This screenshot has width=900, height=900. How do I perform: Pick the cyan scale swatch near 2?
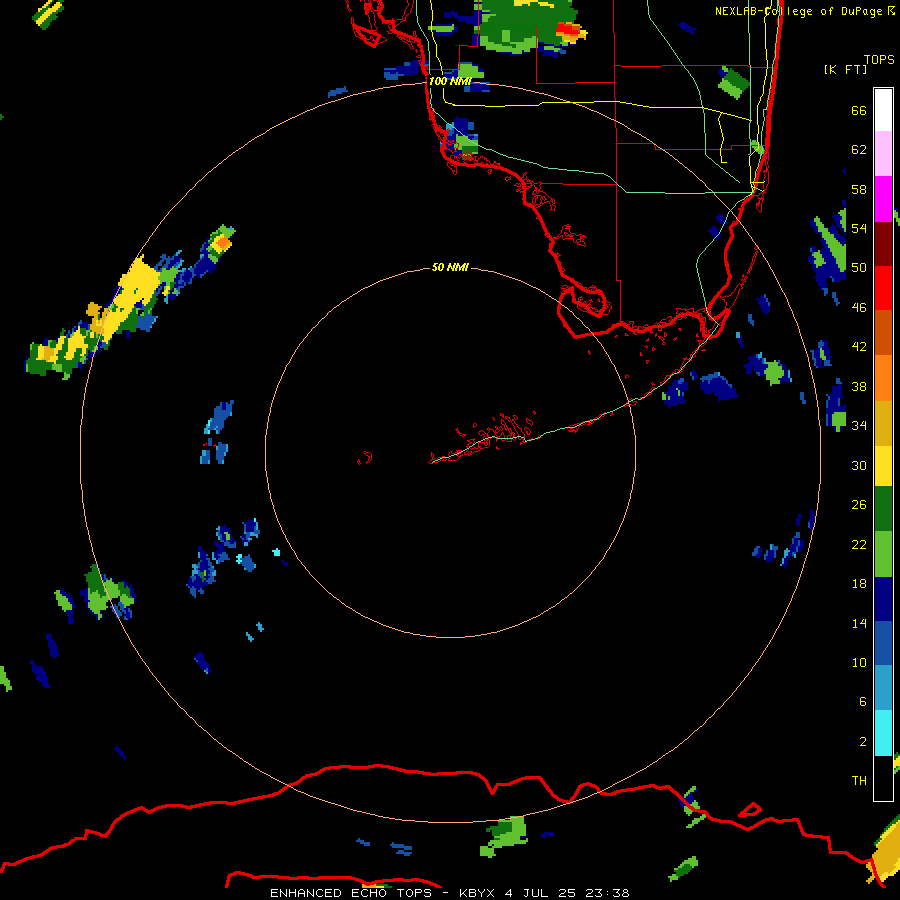coord(883,733)
